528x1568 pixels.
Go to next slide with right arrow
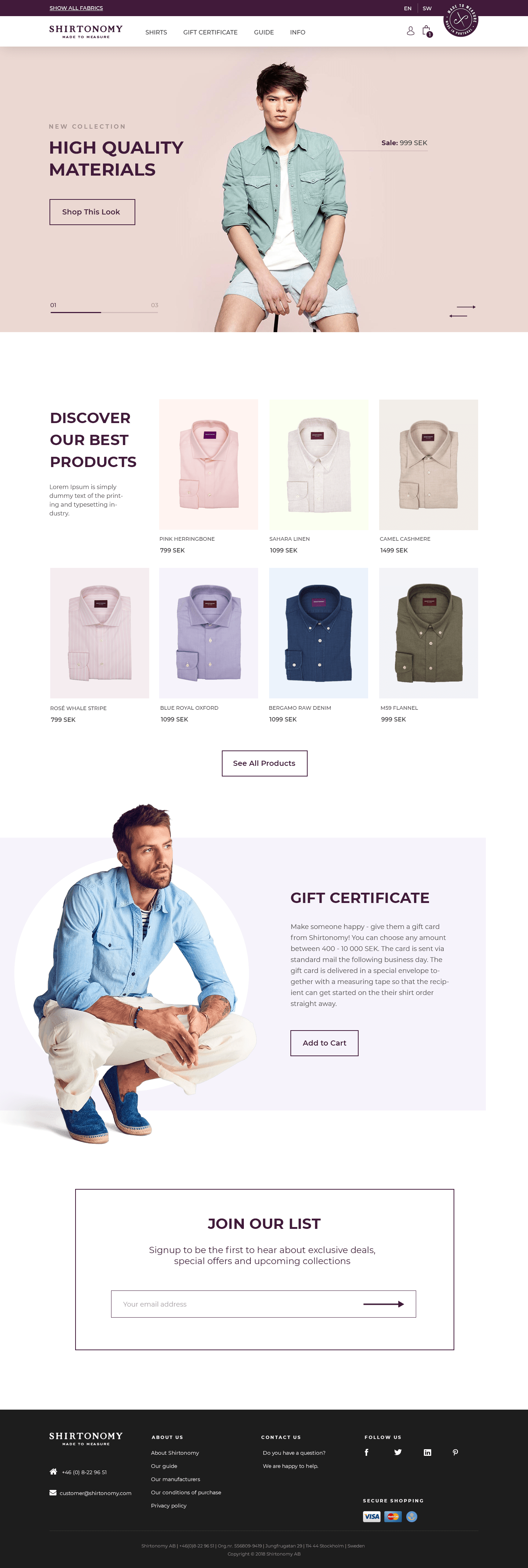(466, 307)
